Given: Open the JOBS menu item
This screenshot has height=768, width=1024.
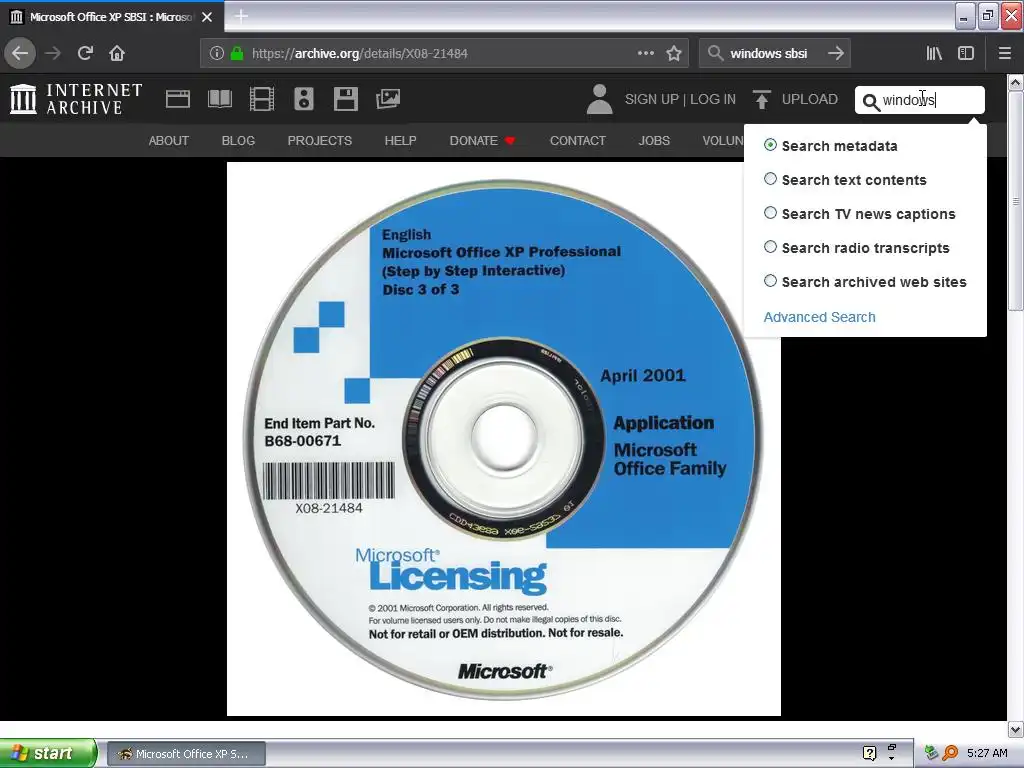Looking at the screenshot, I should (654, 140).
